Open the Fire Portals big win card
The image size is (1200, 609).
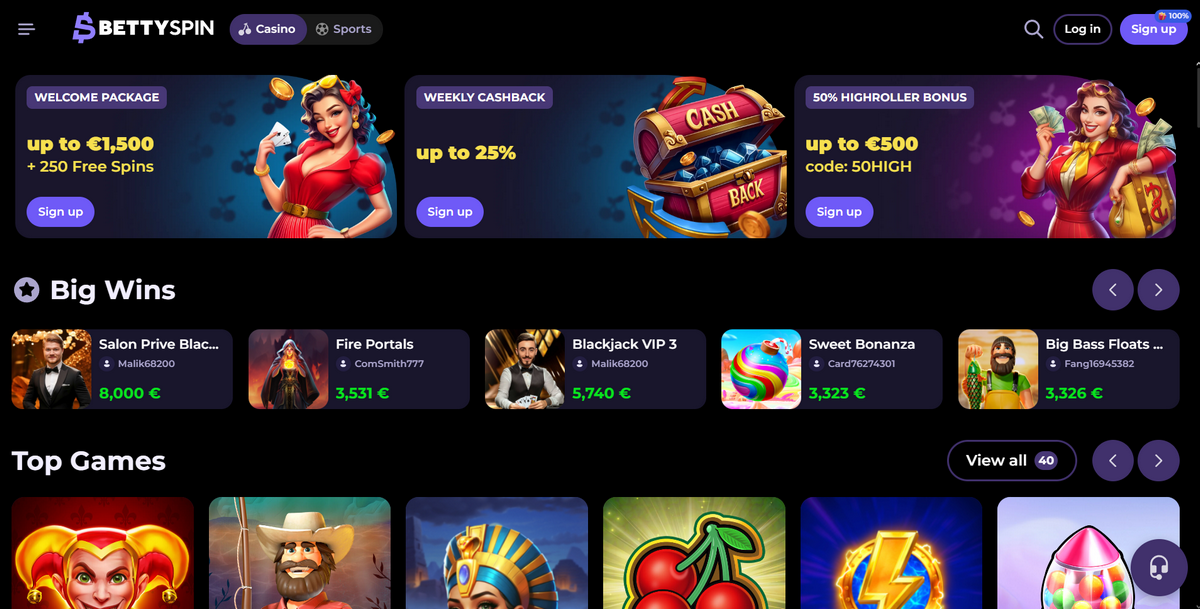point(359,369)
